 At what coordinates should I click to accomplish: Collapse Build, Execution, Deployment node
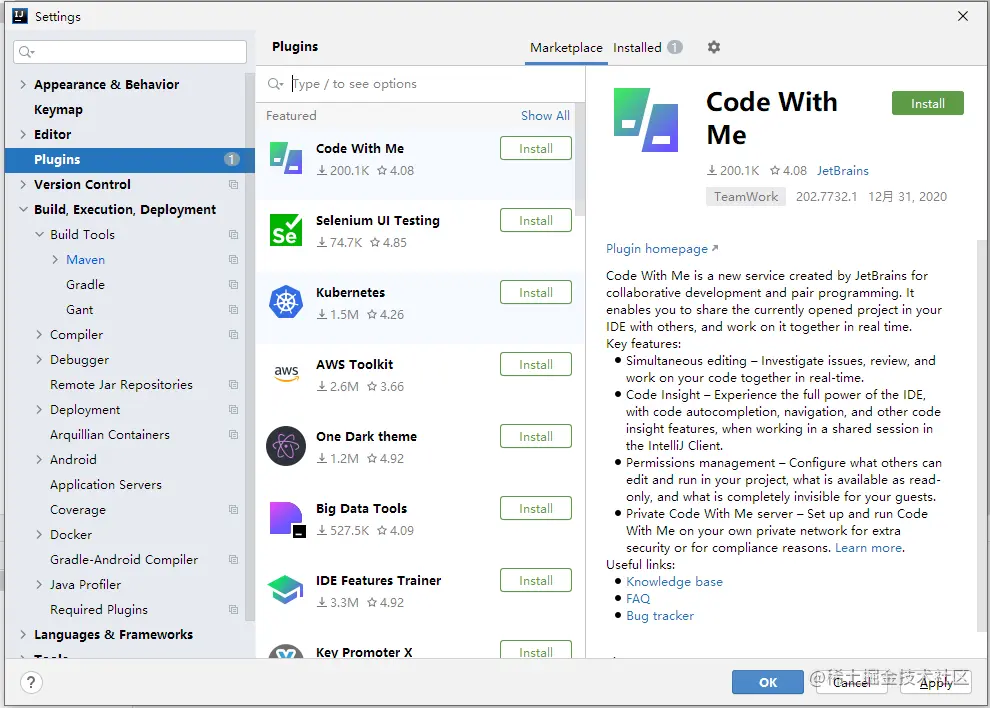point(23,209)
